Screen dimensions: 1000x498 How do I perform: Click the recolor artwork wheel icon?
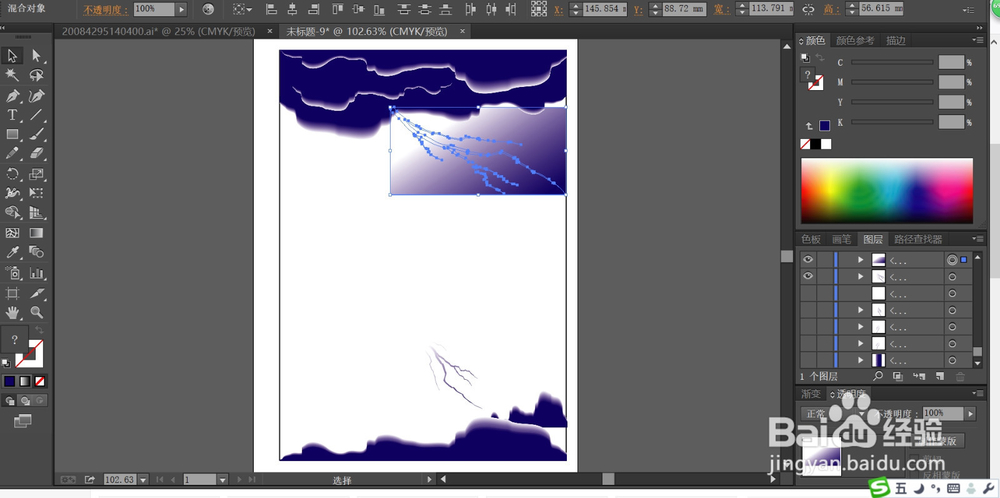coord(208,10)
